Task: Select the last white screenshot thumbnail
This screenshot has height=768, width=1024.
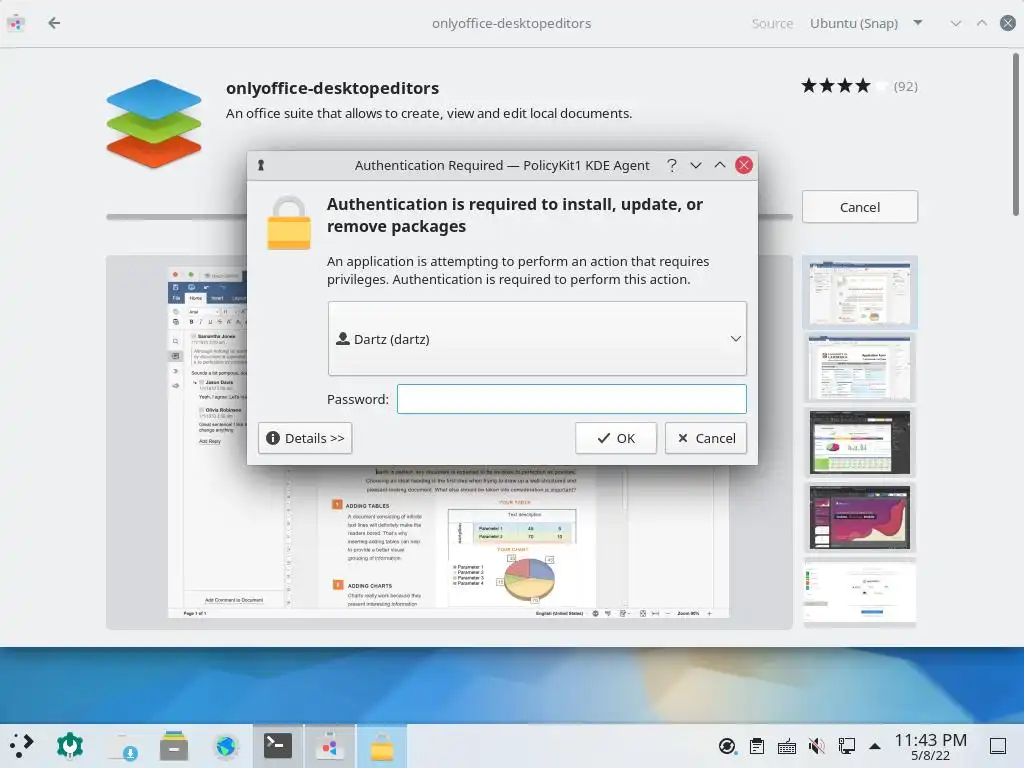Action: coord(859,592)
